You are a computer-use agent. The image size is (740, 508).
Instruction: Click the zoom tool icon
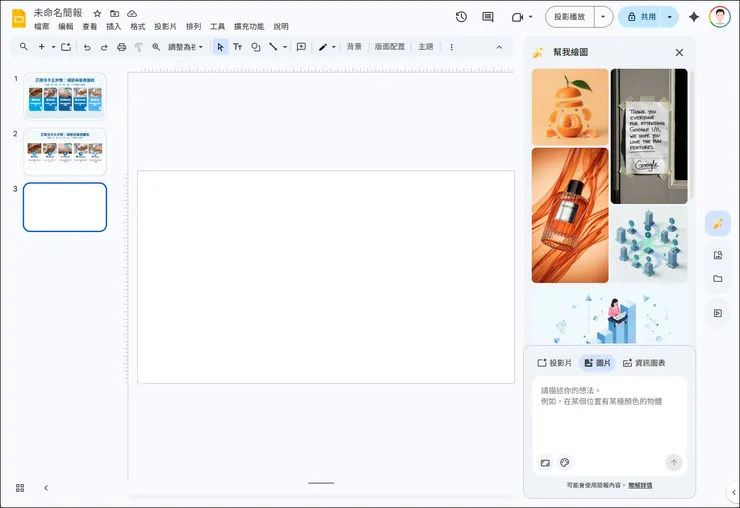pos(156,47)
